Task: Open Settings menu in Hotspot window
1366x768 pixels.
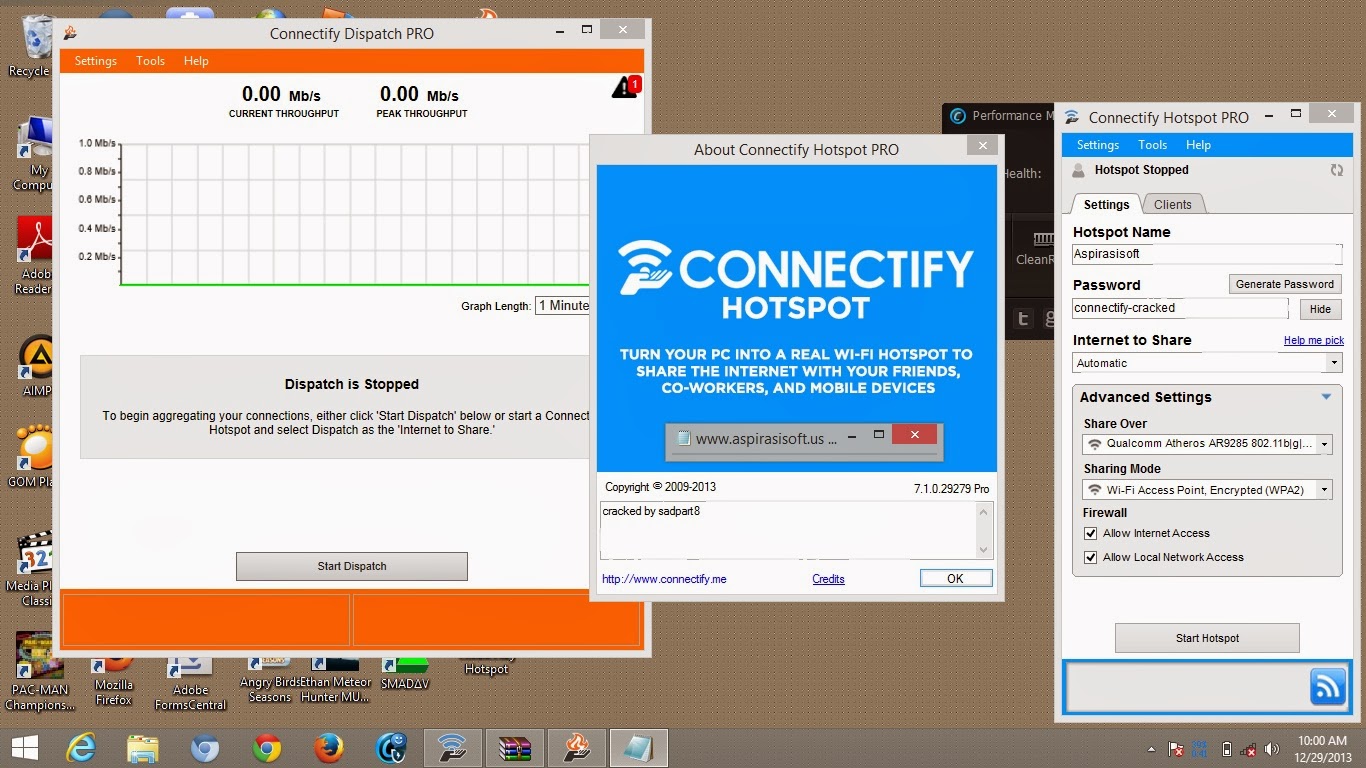Action: [x=1098, y=145]
